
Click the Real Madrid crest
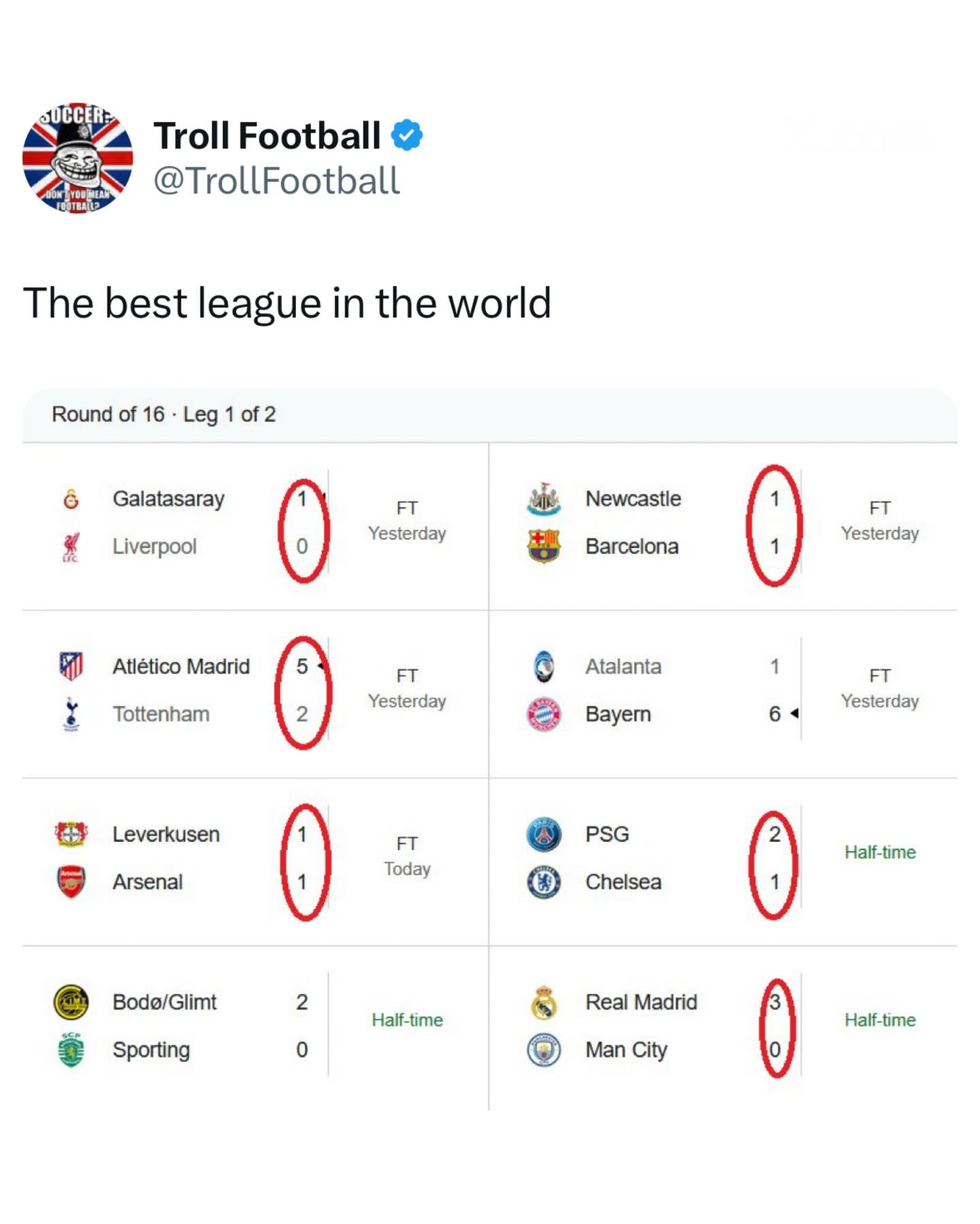tap(544, 1002)
